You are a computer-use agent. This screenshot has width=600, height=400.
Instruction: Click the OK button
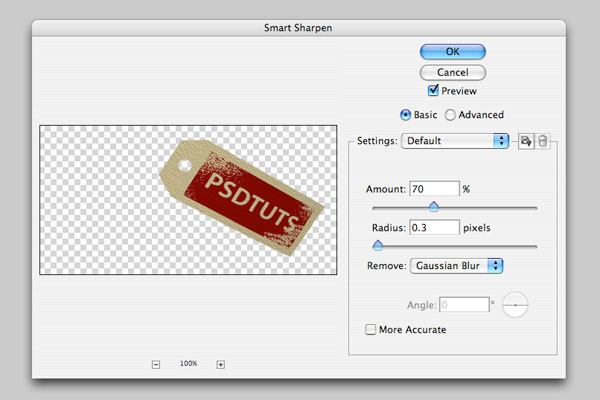pyautogui.click(x=453, y=52)
